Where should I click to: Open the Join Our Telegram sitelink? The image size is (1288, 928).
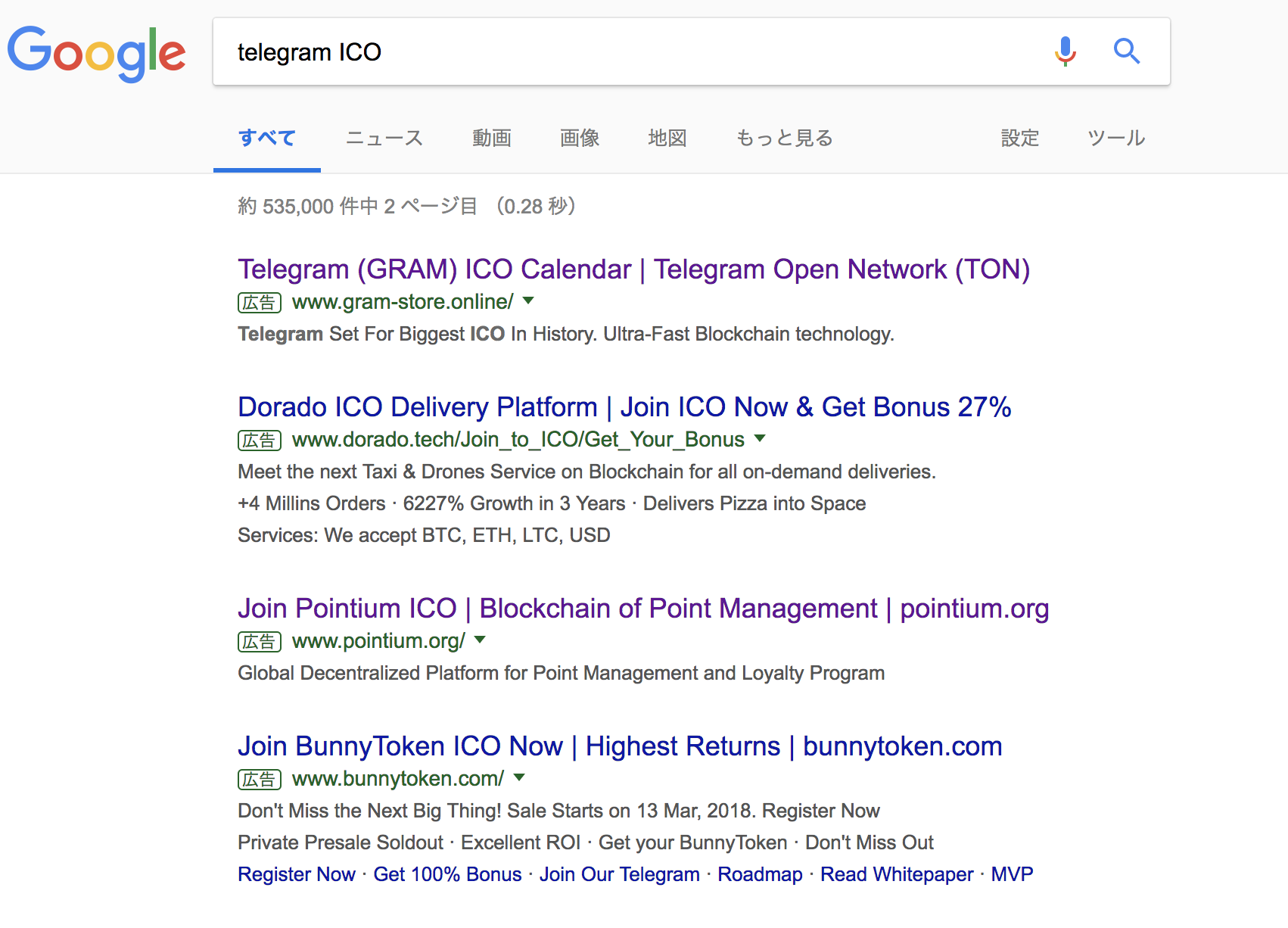(620, 874)
